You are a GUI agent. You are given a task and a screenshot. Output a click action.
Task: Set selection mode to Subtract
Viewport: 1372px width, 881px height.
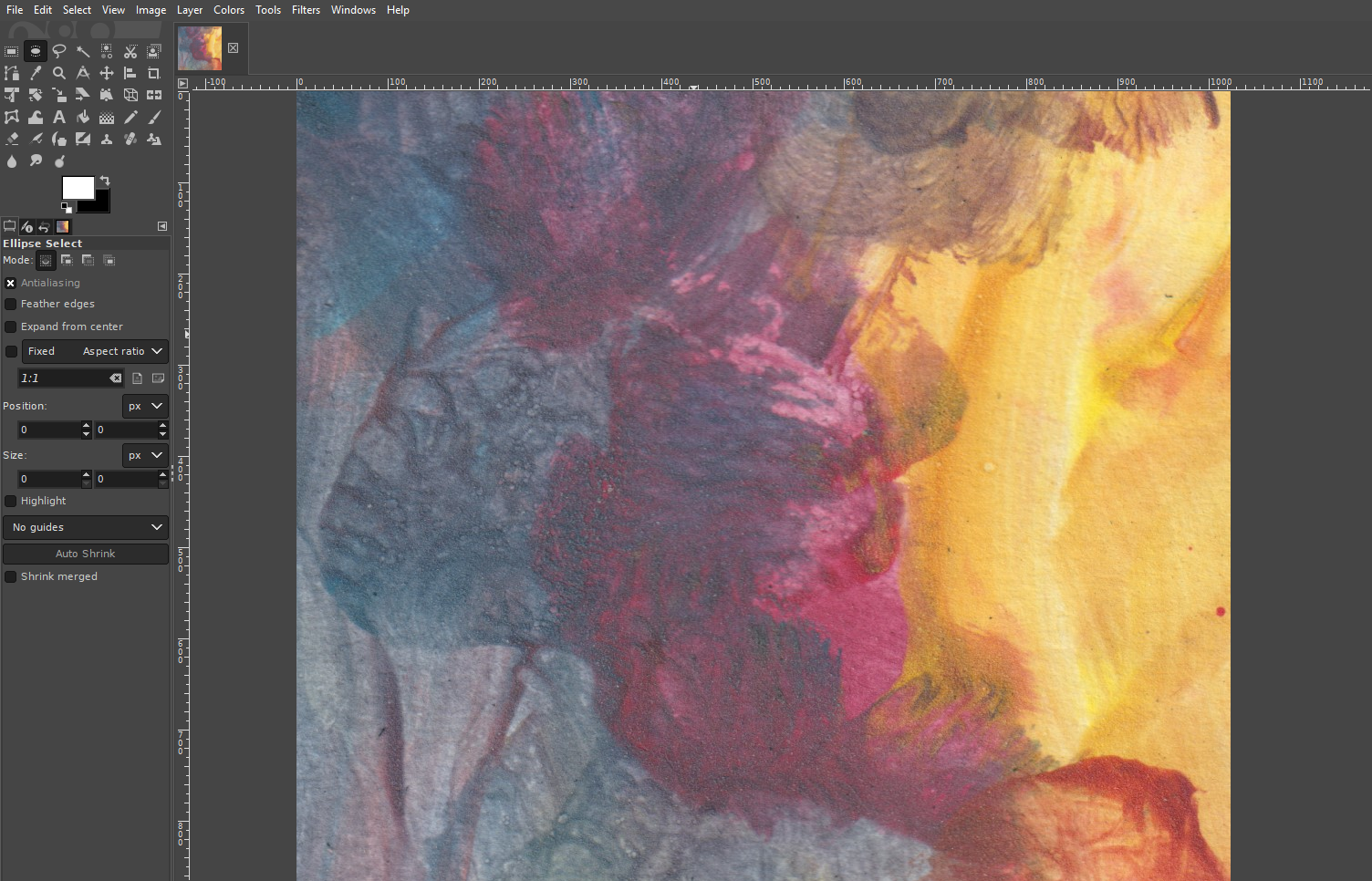pyautogui.click(x=88, y=261)
